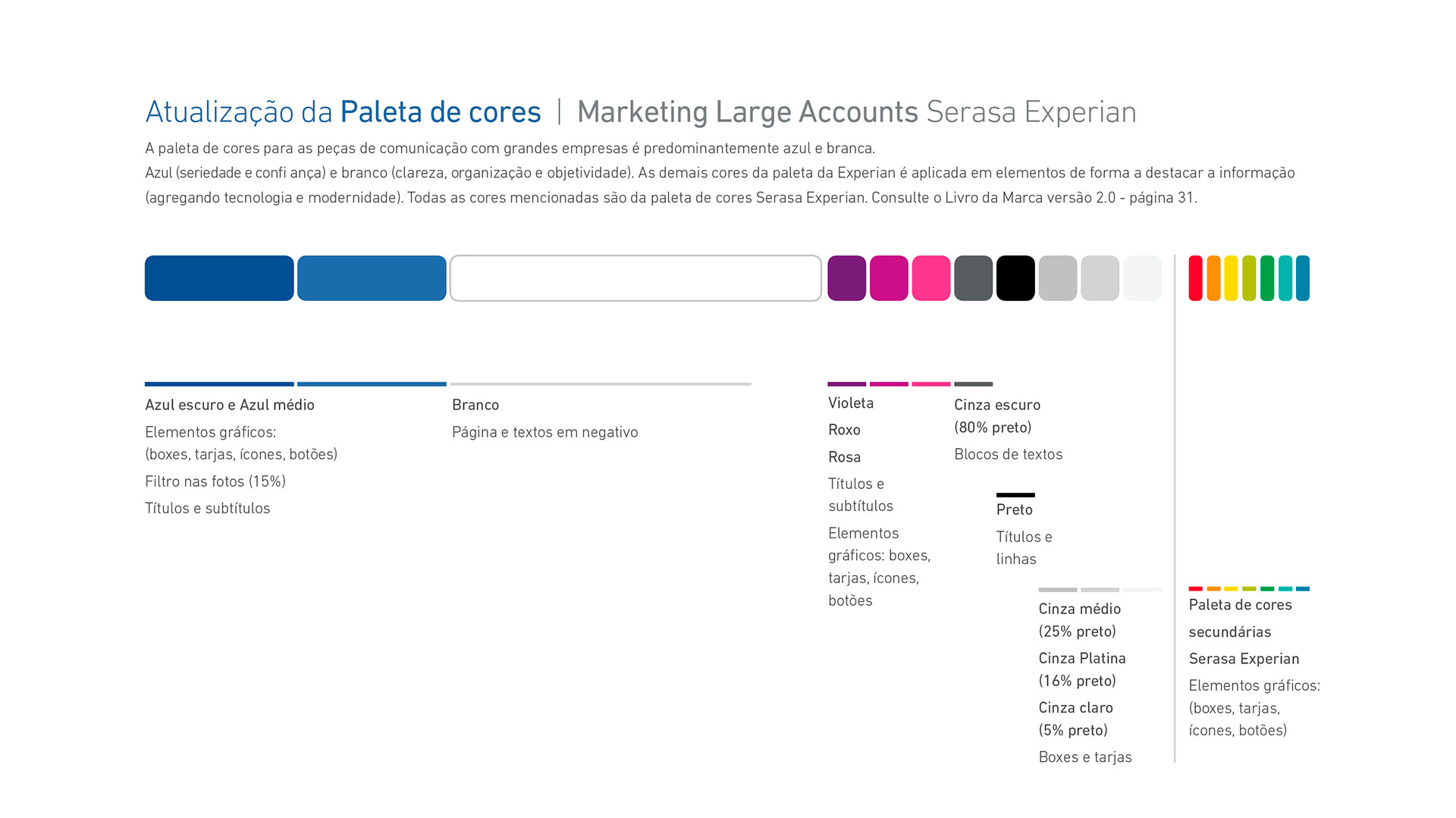Select the magenta Roxo swatch

[889, 278]
